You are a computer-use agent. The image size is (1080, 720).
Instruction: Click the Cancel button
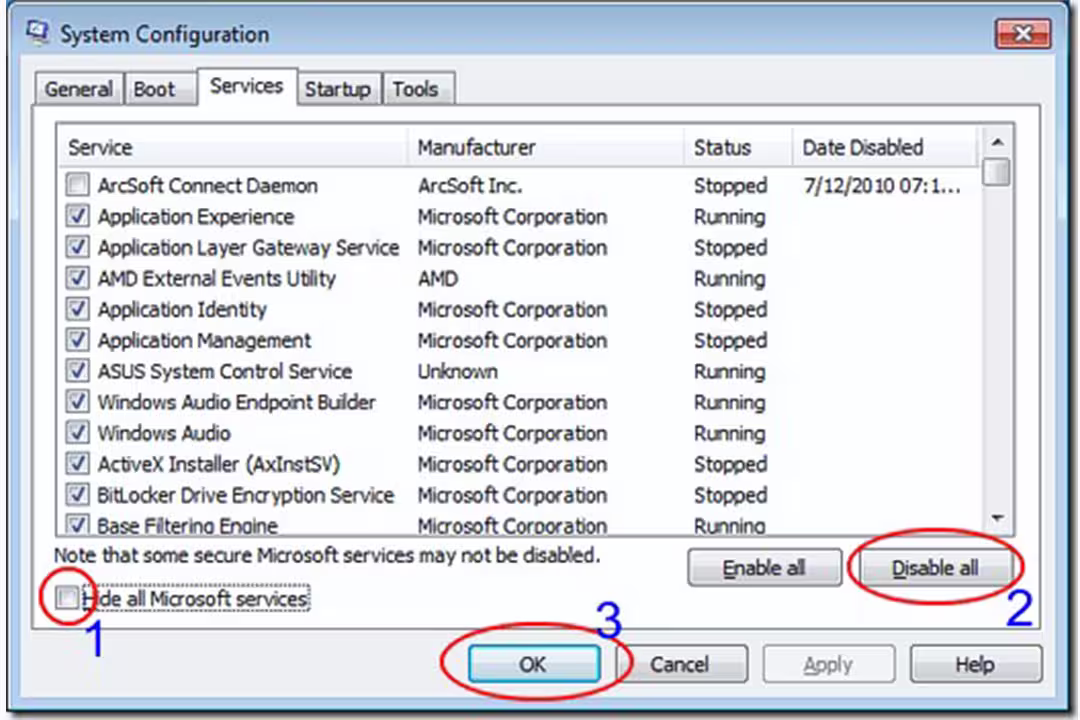tap(680, 664)
